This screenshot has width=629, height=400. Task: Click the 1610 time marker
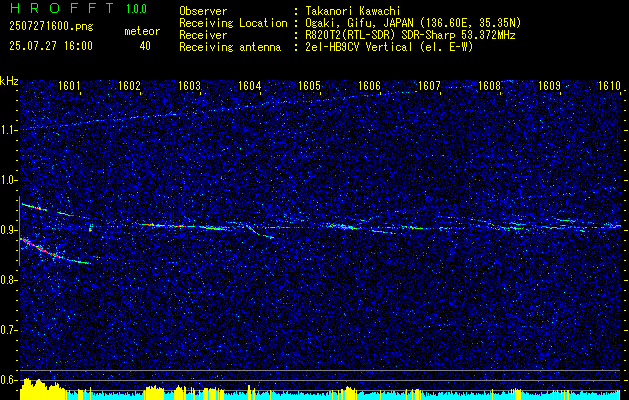point(608,85)
